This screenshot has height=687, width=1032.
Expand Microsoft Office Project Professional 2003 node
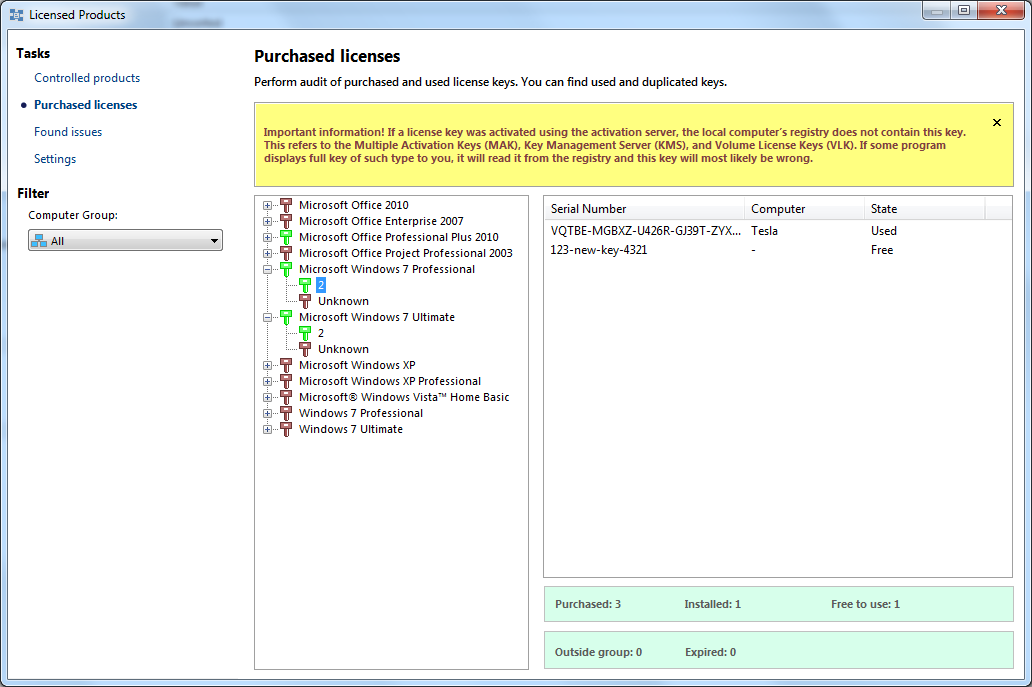(x=267, y=253)
